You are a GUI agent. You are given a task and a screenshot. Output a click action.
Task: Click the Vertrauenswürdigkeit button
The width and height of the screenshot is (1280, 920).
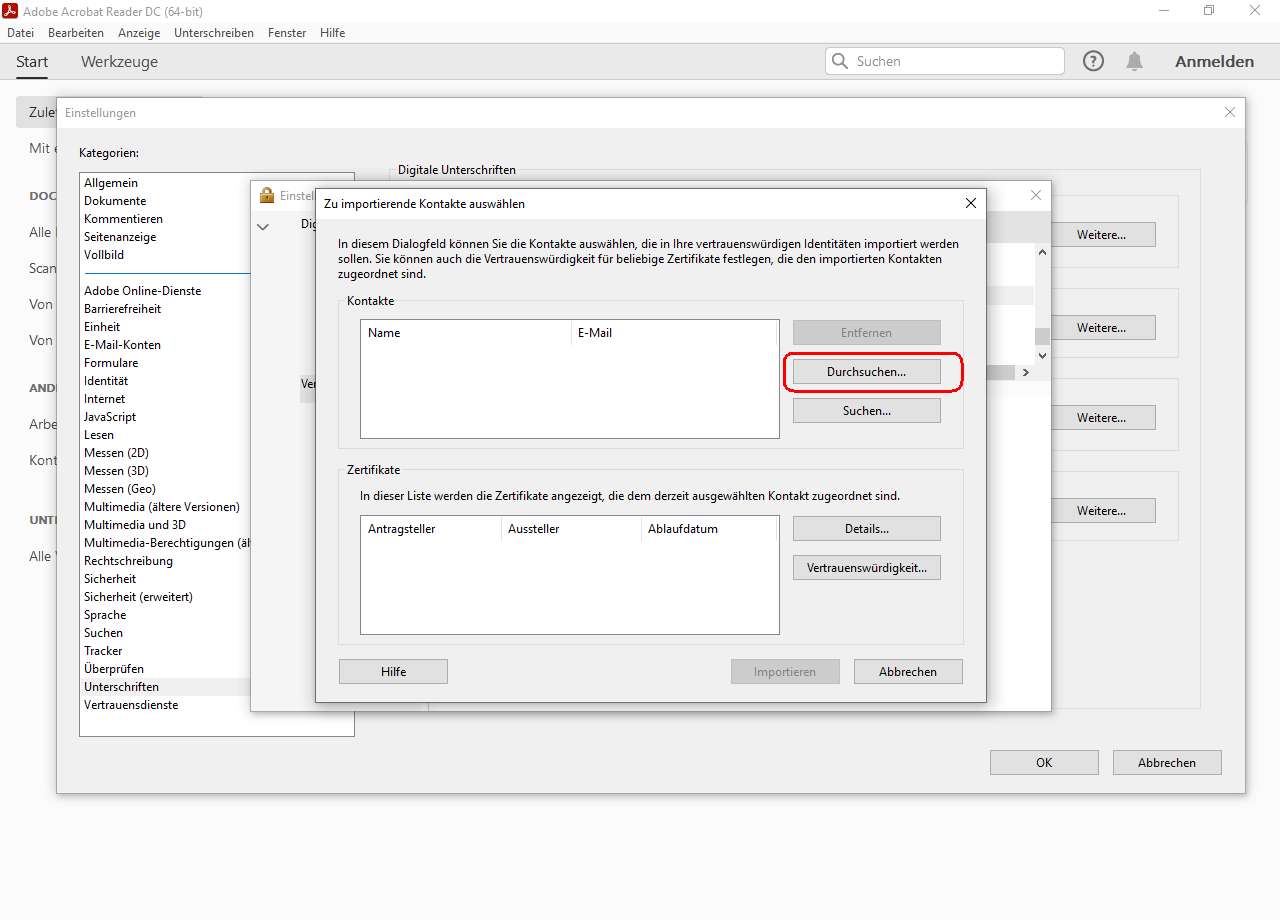(866, 568)
